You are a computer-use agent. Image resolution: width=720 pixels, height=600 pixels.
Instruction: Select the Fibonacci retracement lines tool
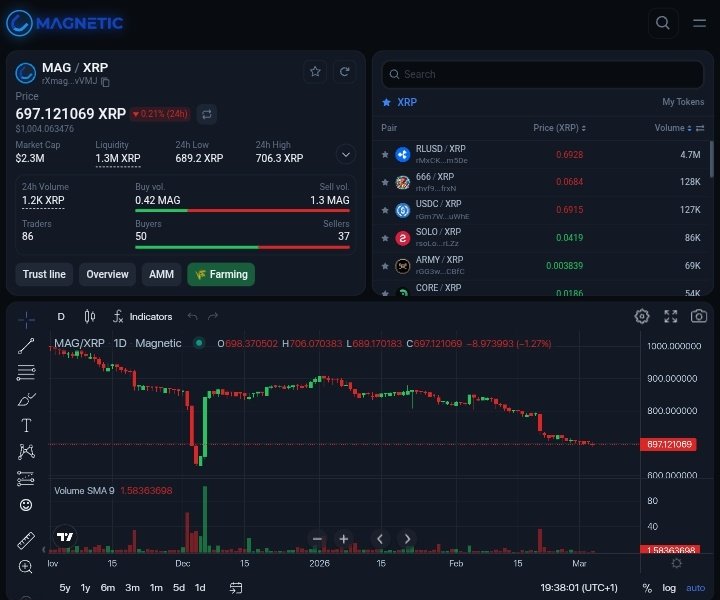click(26, 372)
